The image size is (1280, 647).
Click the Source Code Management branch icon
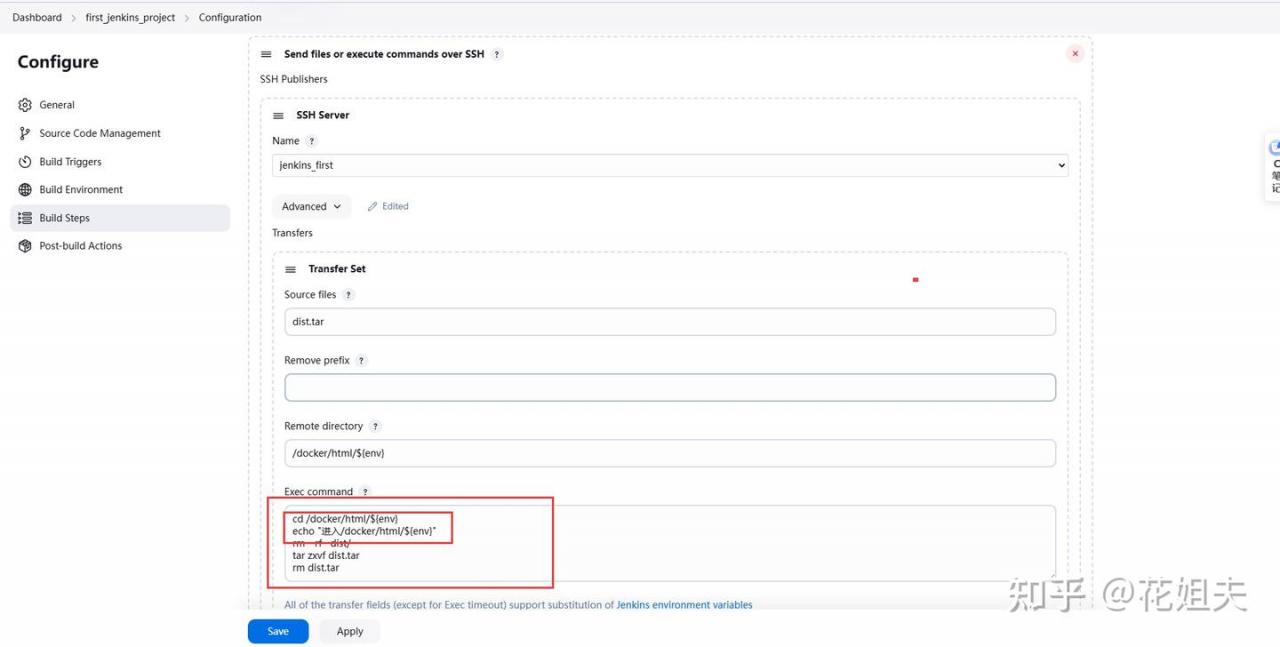[x=25, y=133]
